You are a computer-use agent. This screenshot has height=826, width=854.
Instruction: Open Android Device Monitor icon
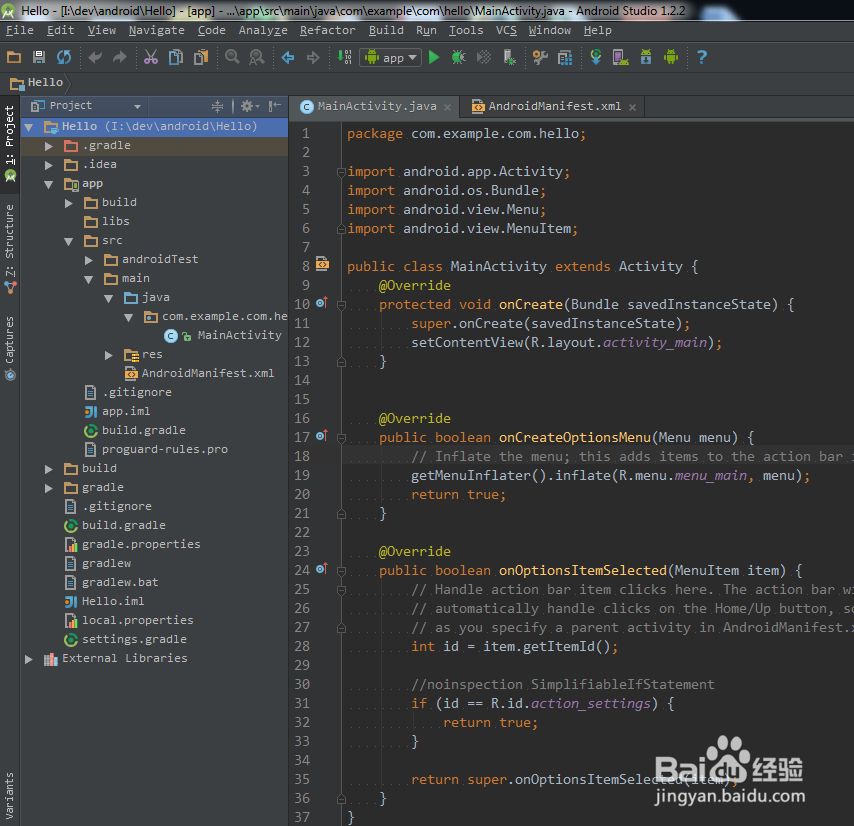(x=670, y=57)
